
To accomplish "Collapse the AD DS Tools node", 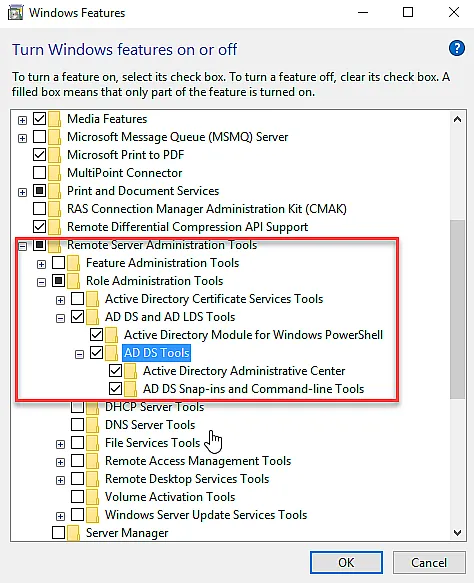I will click(79, 354).
